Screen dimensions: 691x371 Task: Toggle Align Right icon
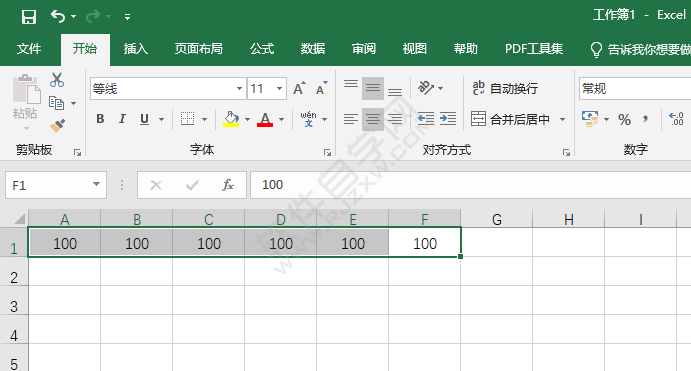pyautogui.click(x=395, y=119)
